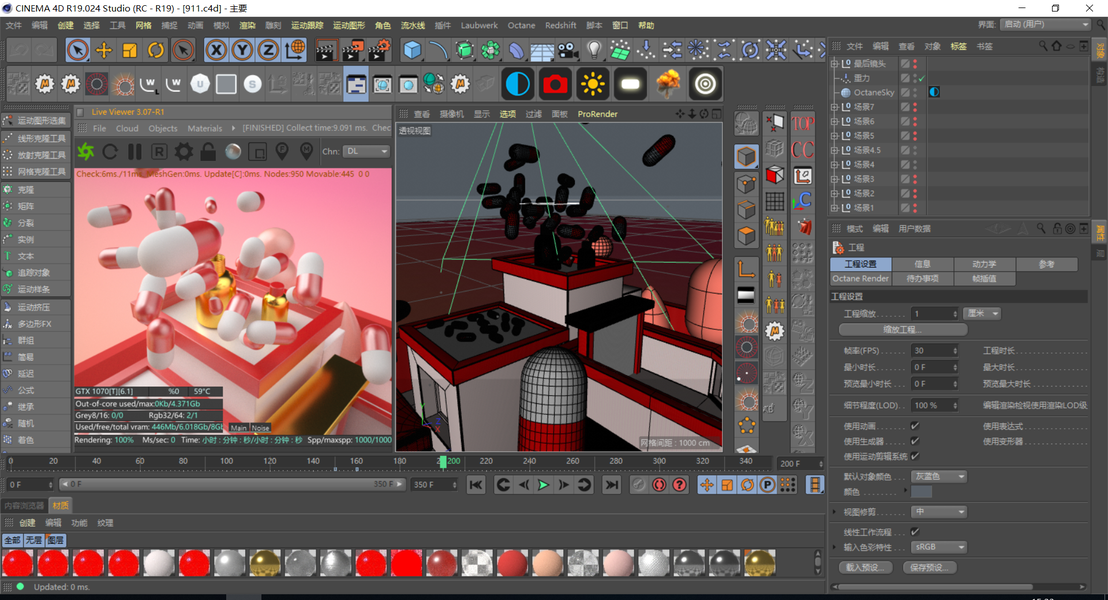Jump to end of timeline

coord(611,485)
